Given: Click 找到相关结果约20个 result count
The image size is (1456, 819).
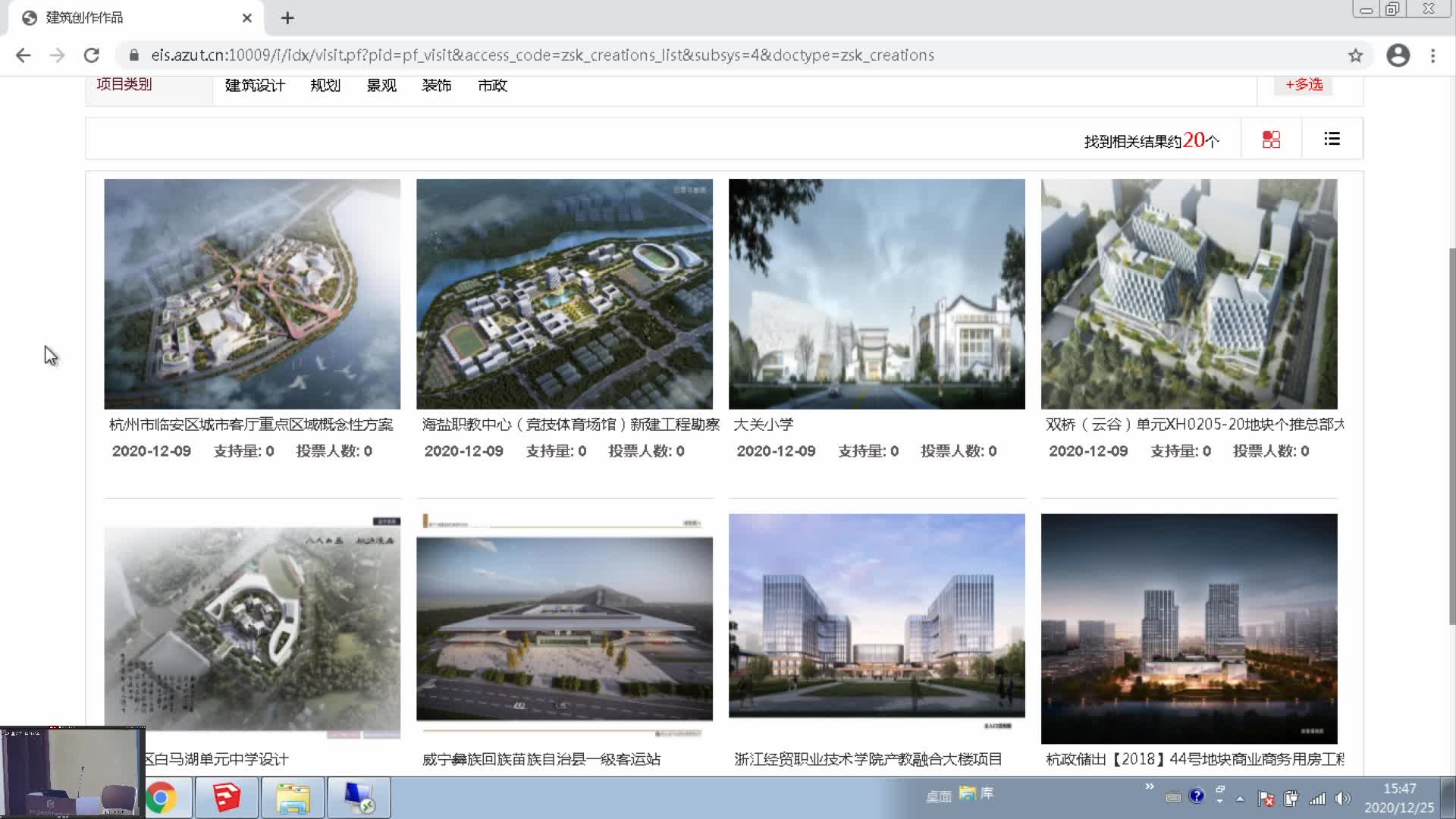Looking at the screenshot, I should coord(1151,140).
